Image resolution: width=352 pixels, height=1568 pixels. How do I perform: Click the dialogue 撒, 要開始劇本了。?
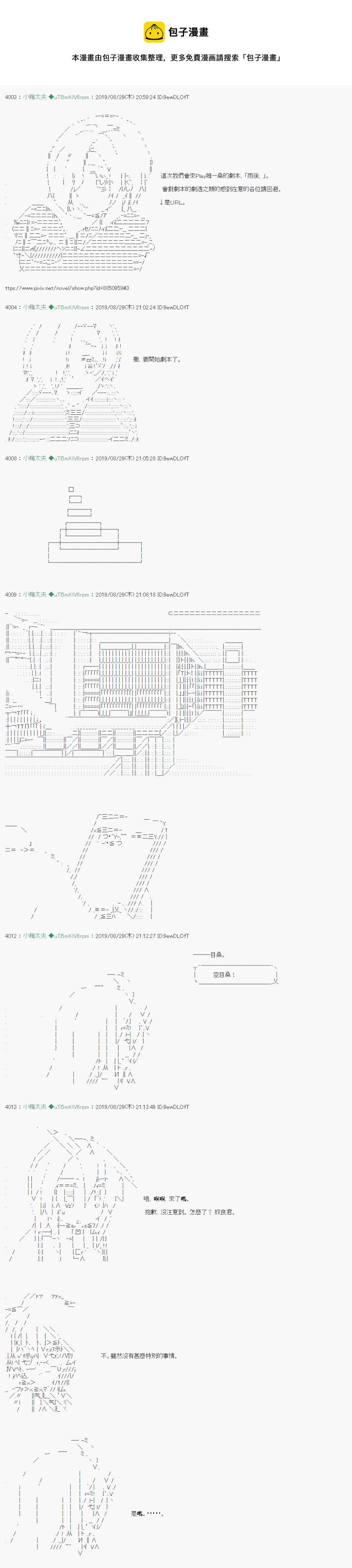(x=157, y=359)
